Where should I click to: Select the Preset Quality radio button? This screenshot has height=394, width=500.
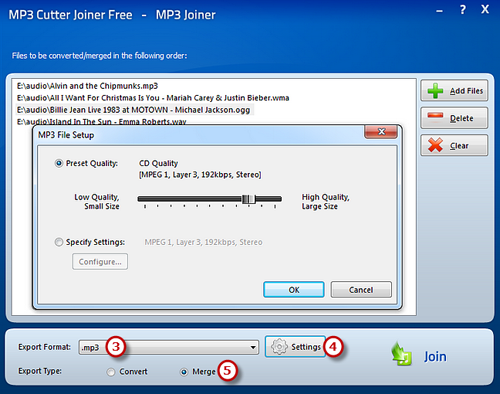(x=59, y=163)
